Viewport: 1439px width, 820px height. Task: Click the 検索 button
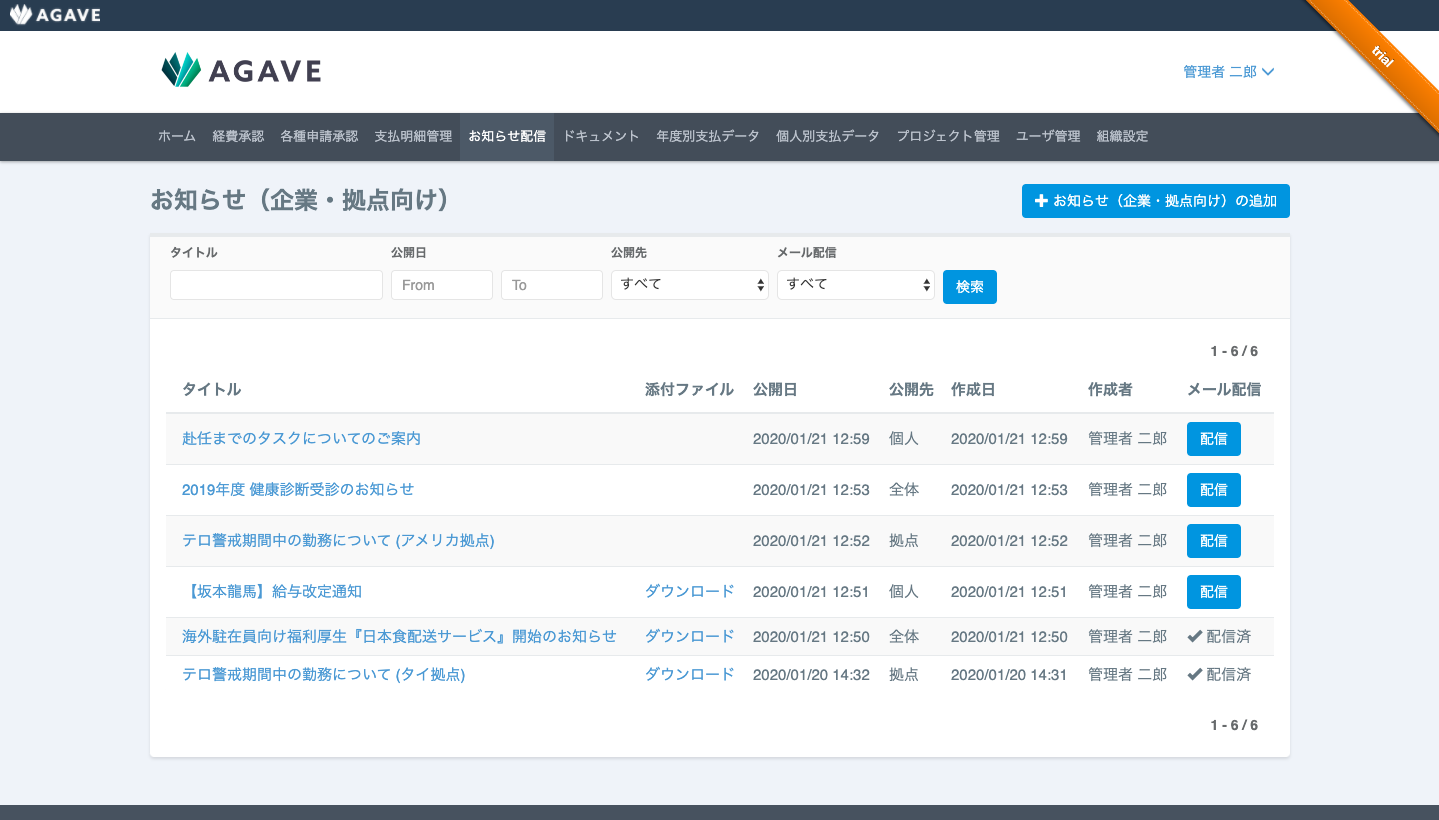pos(970,287)
